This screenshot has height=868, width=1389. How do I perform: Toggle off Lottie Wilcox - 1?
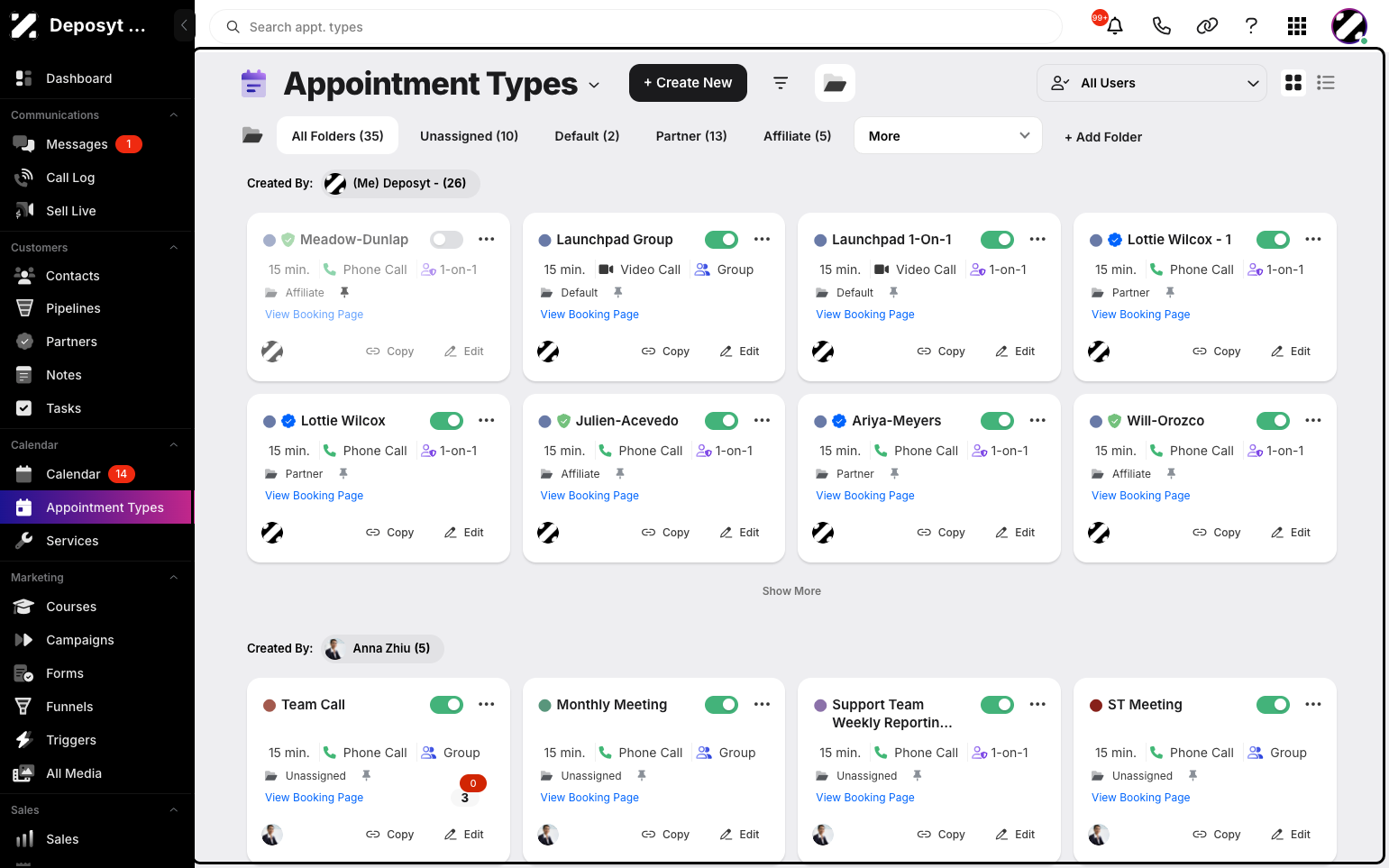coord(1273,240)
